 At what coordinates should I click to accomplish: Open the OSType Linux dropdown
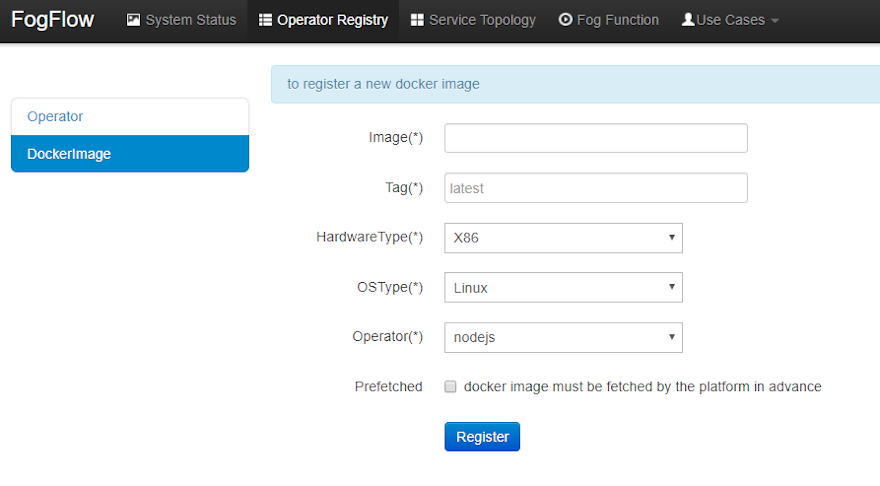point(563,288)
